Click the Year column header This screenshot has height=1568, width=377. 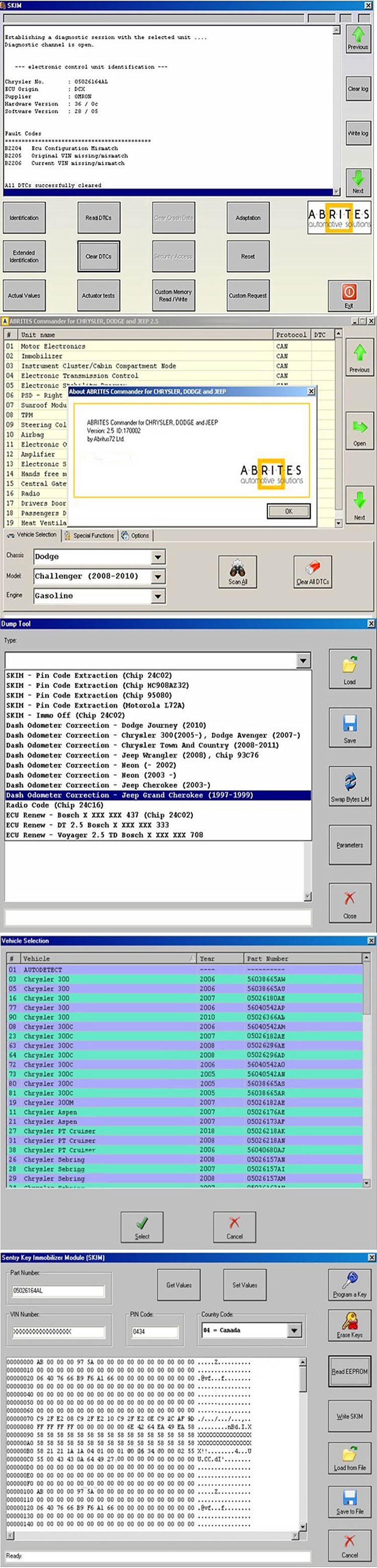click(x=221, y=959)
